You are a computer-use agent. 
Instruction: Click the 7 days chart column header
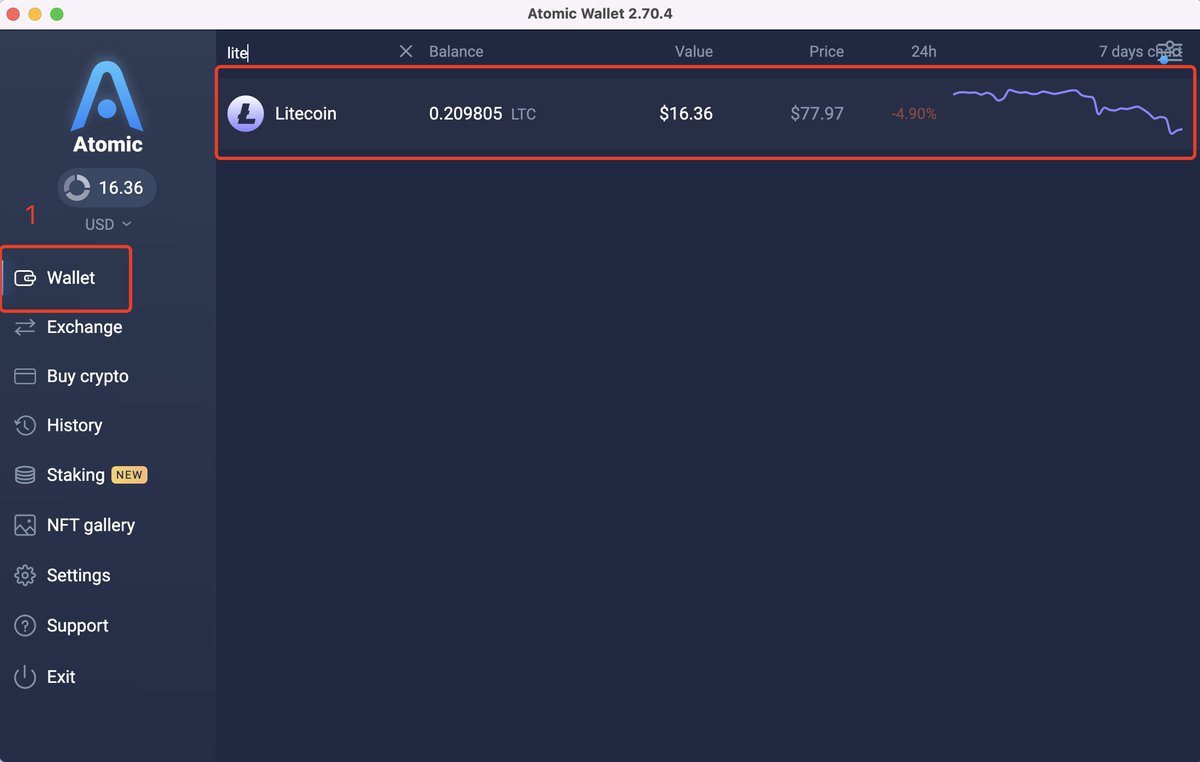coord(1140,52)
